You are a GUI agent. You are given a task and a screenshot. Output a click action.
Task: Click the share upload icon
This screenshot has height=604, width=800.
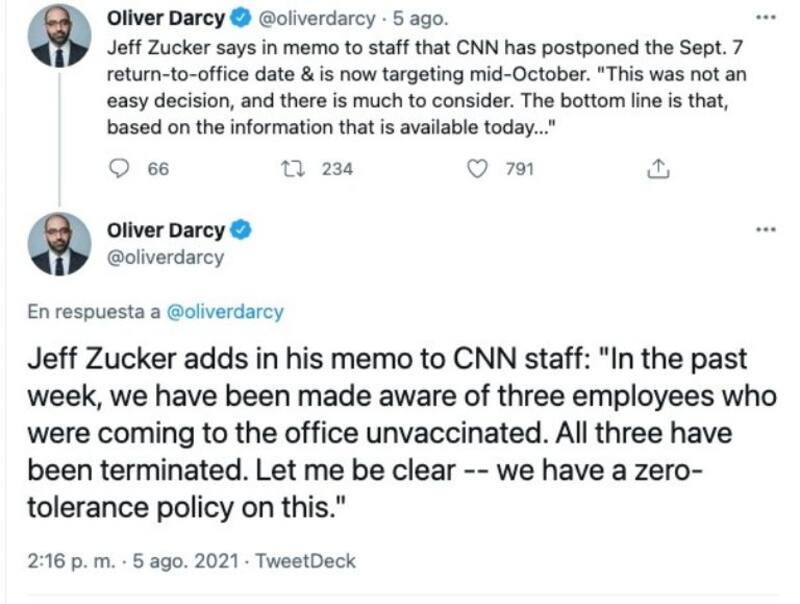[x=658, y=169]
